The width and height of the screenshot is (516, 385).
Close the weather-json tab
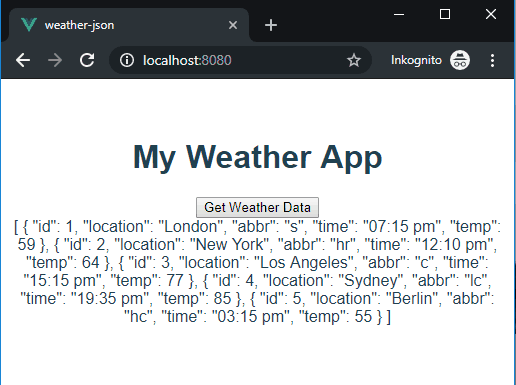233,25
